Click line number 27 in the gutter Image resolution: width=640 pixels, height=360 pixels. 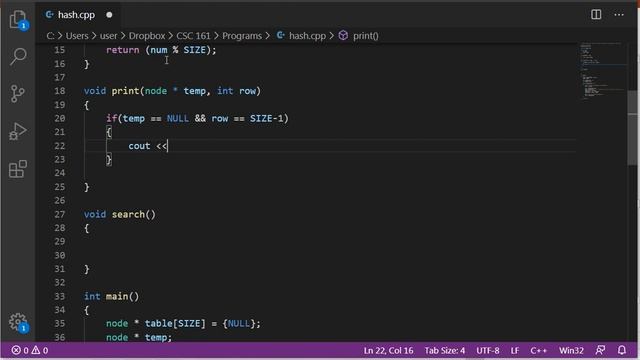point(60,214)
